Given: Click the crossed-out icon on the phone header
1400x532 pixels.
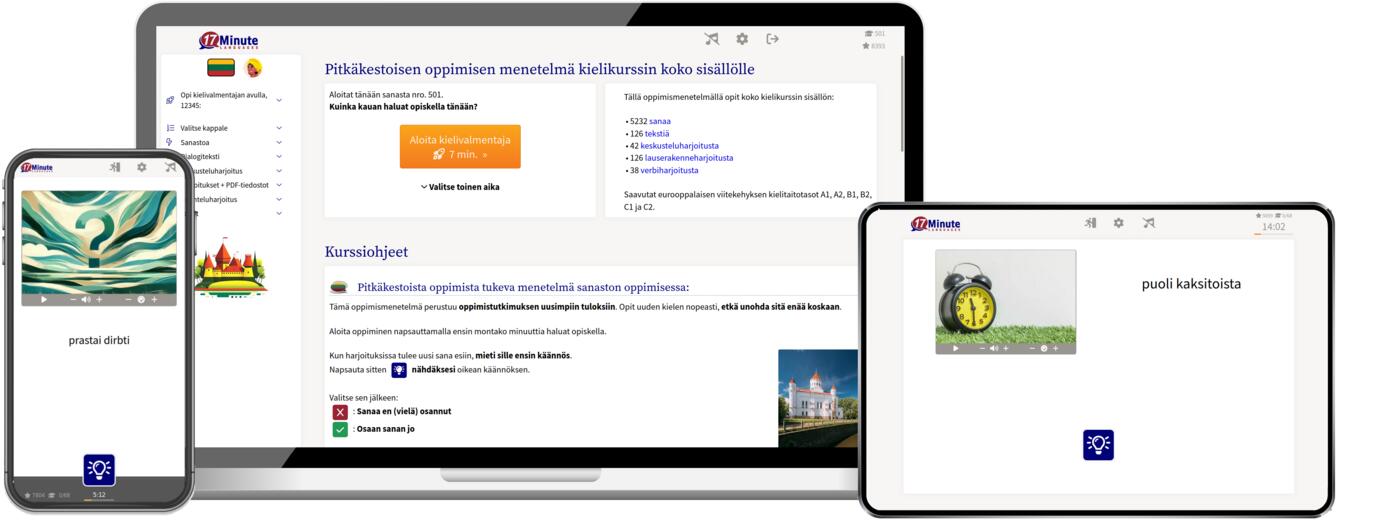Looking at the screenshot, I should tap(170, 168).
